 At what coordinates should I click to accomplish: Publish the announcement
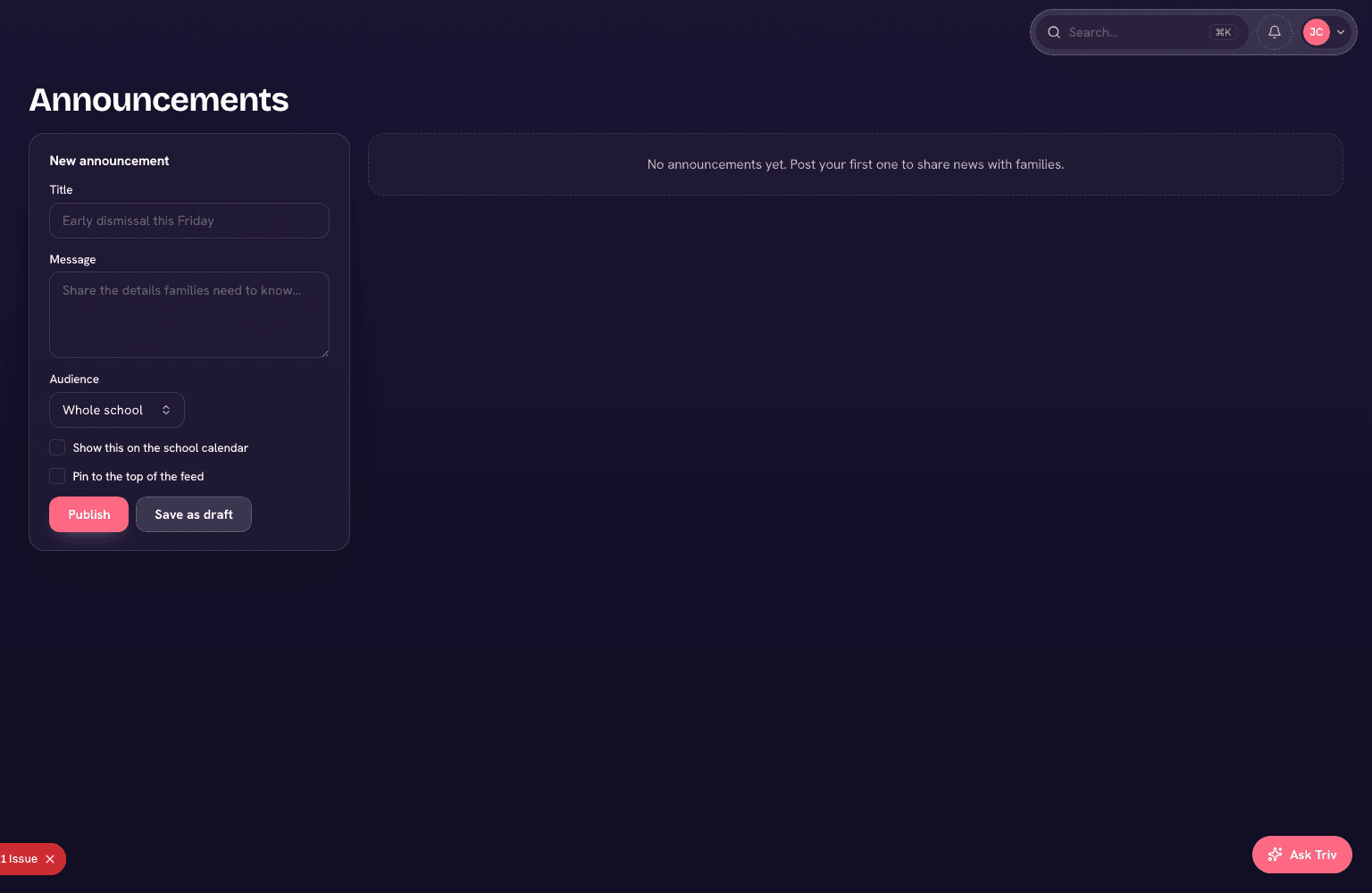coord(89,514)
